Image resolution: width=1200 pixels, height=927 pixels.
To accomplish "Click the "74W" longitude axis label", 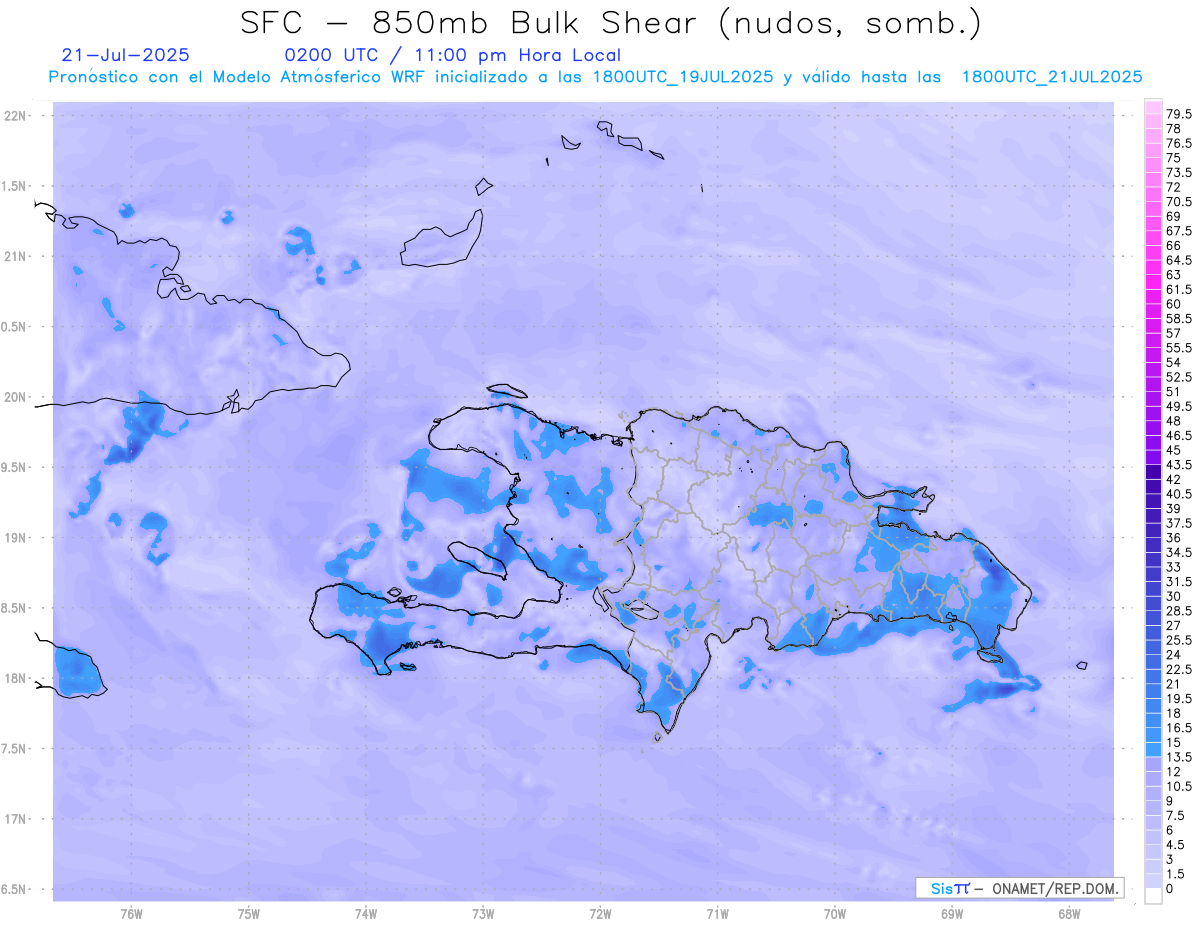I will [366, 914].
